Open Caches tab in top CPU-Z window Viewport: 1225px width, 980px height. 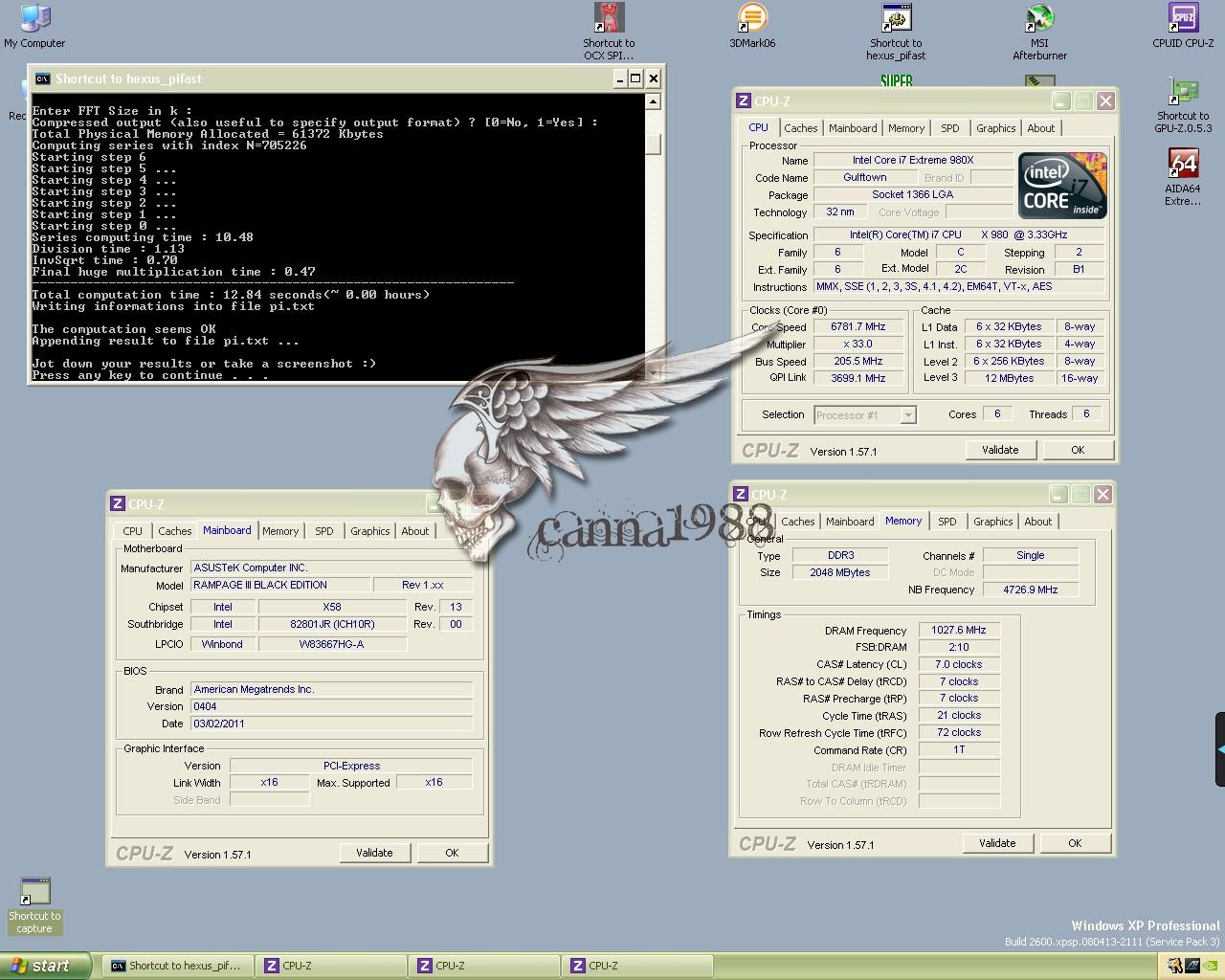801,128
